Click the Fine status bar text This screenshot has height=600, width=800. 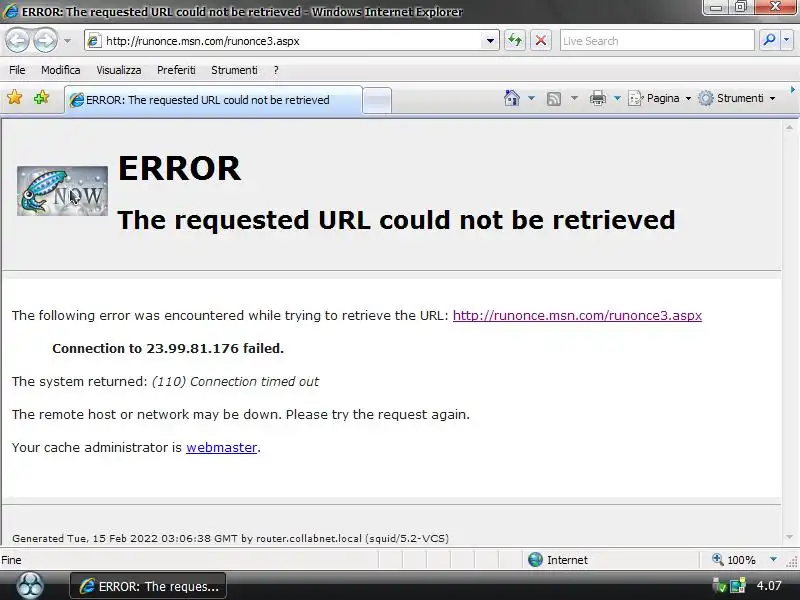tap(11, 560)
